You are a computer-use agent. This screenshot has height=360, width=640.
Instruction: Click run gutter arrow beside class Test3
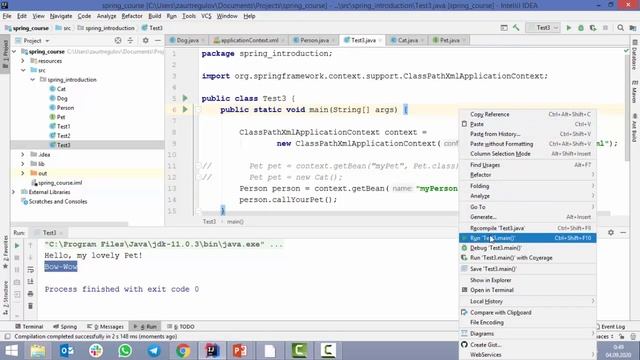tap(185, 98)
